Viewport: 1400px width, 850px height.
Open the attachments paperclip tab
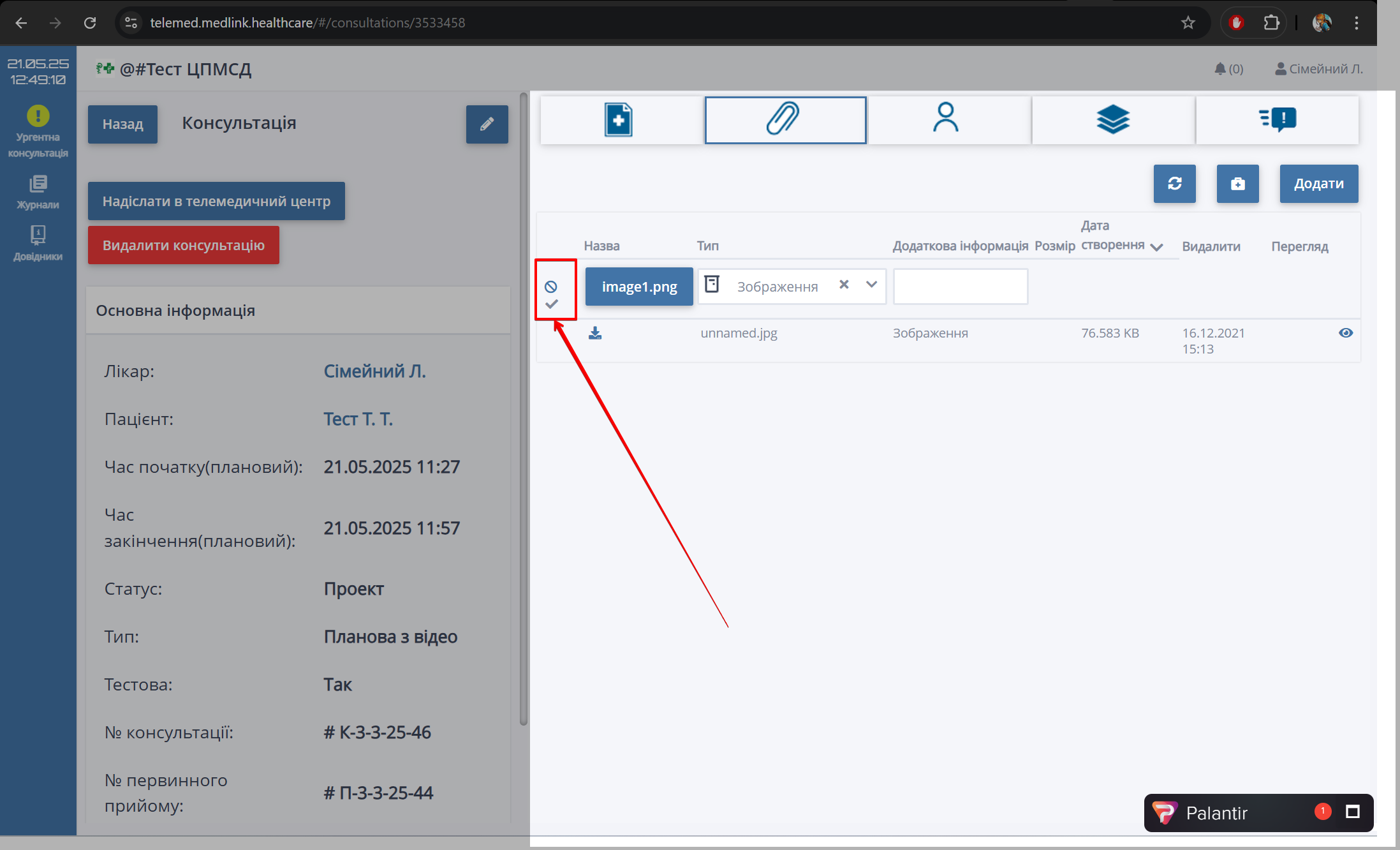tap(785, 120)
